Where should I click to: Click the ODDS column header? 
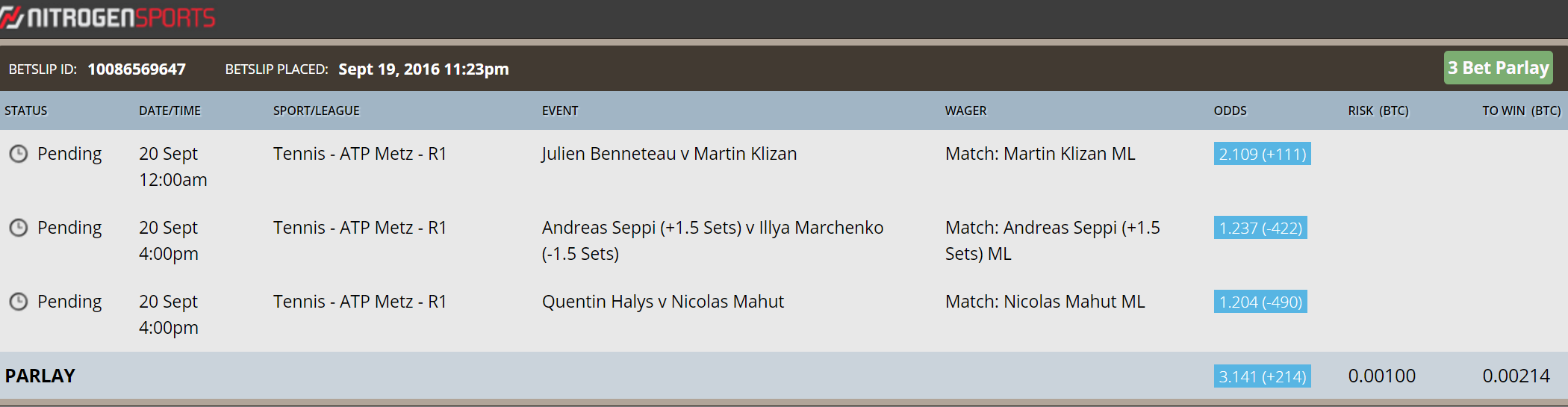click(x=1230, y=111)
